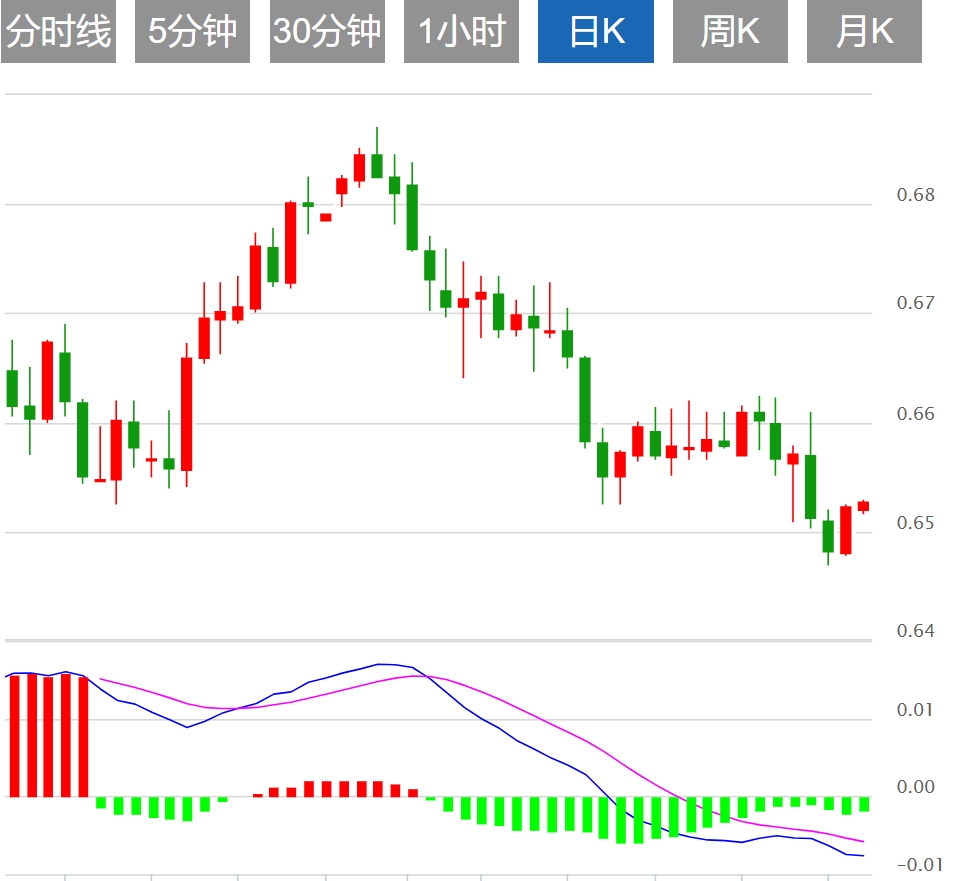Click the 0.68 price axis label
Viewport: 961px width, 881px height.
click(x=915, y=194)
